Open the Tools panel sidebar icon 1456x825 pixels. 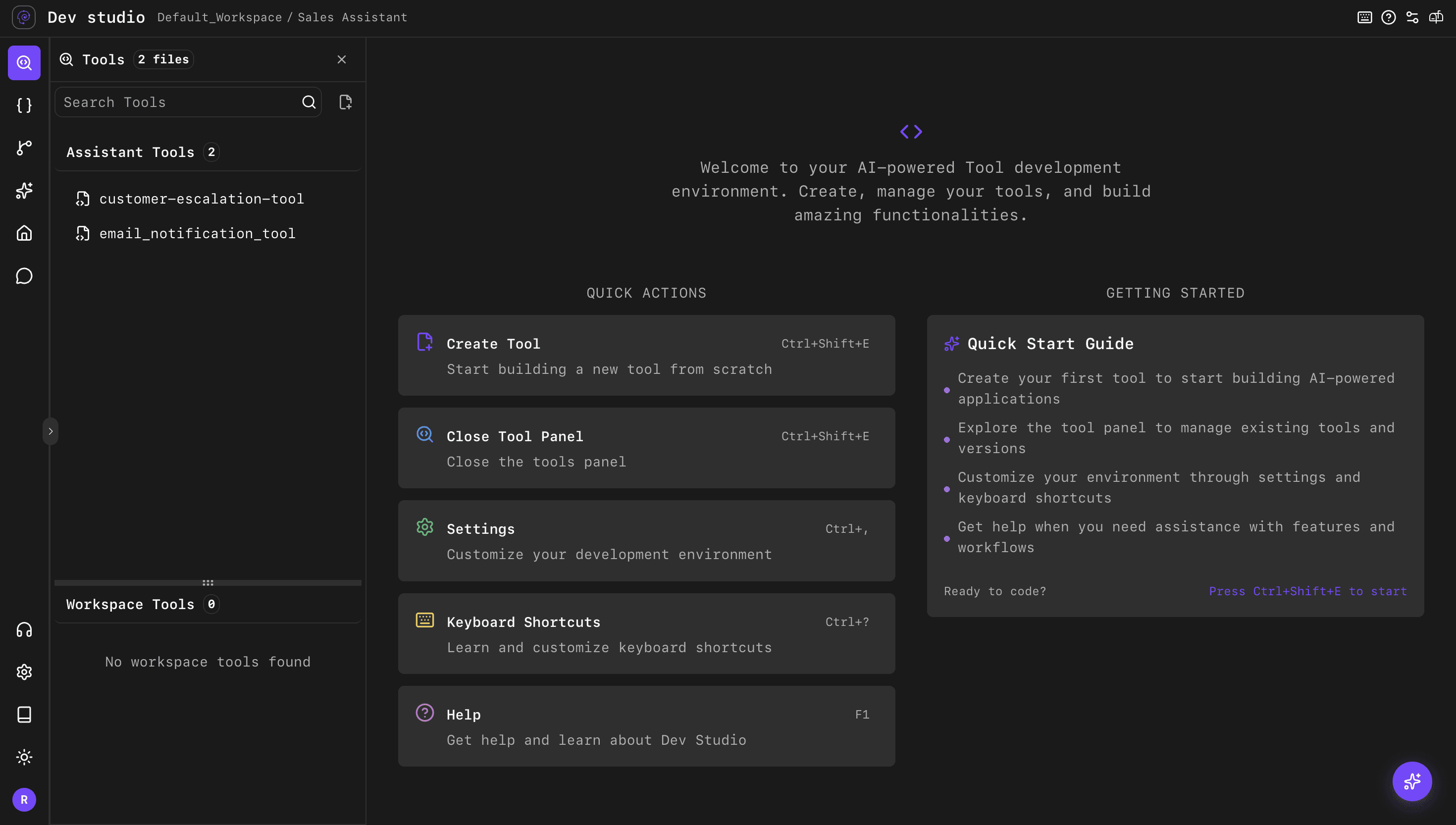pos(24,62)
